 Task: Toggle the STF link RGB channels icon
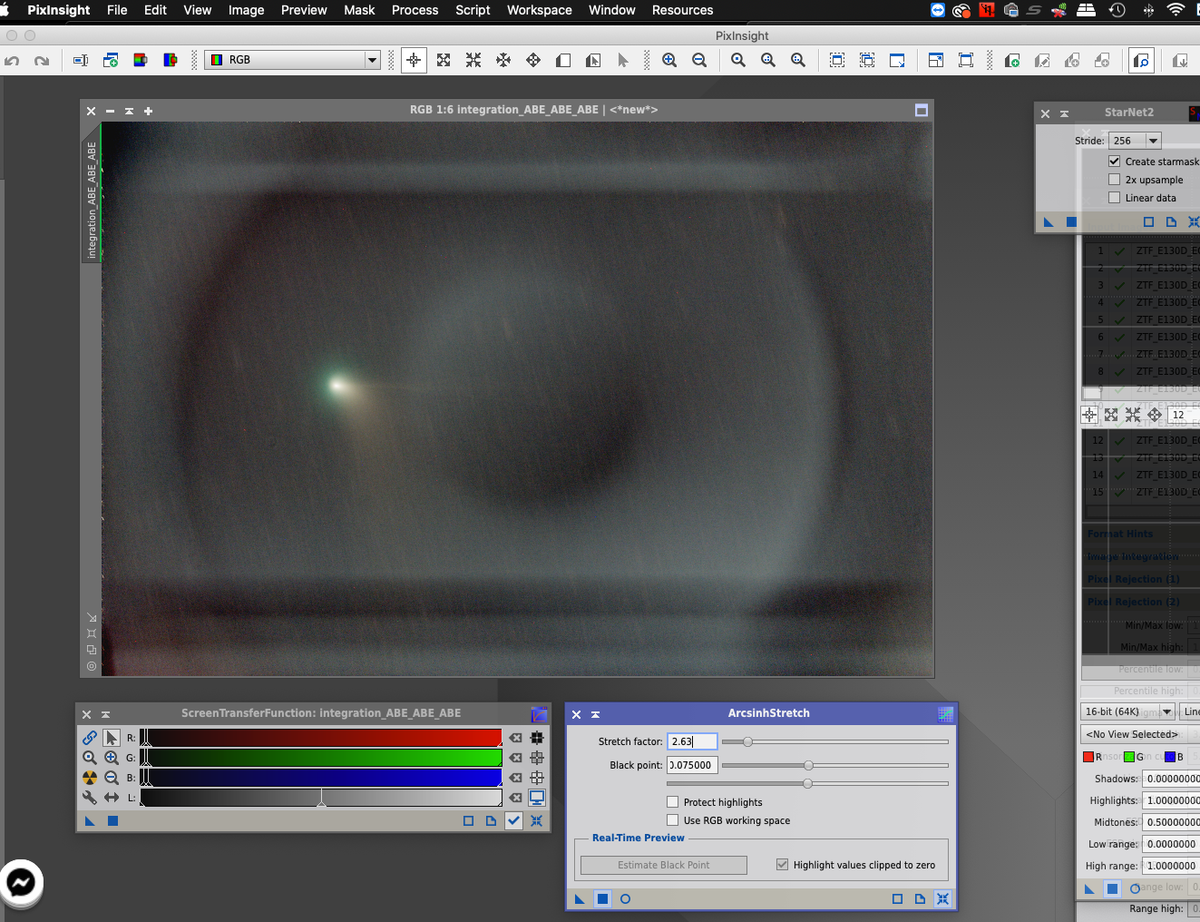click(90, 738)
